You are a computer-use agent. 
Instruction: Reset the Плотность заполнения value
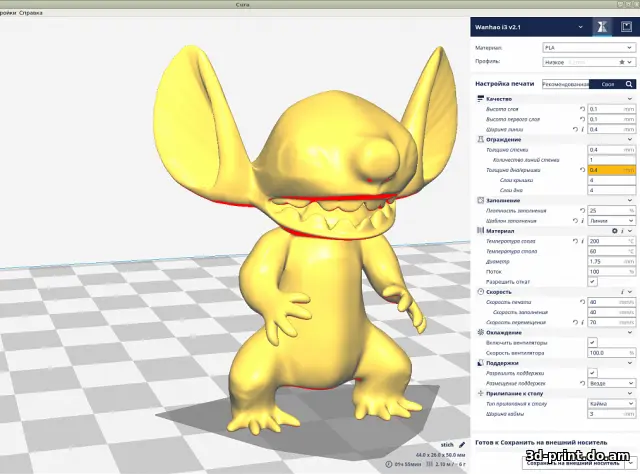point(582,211)
